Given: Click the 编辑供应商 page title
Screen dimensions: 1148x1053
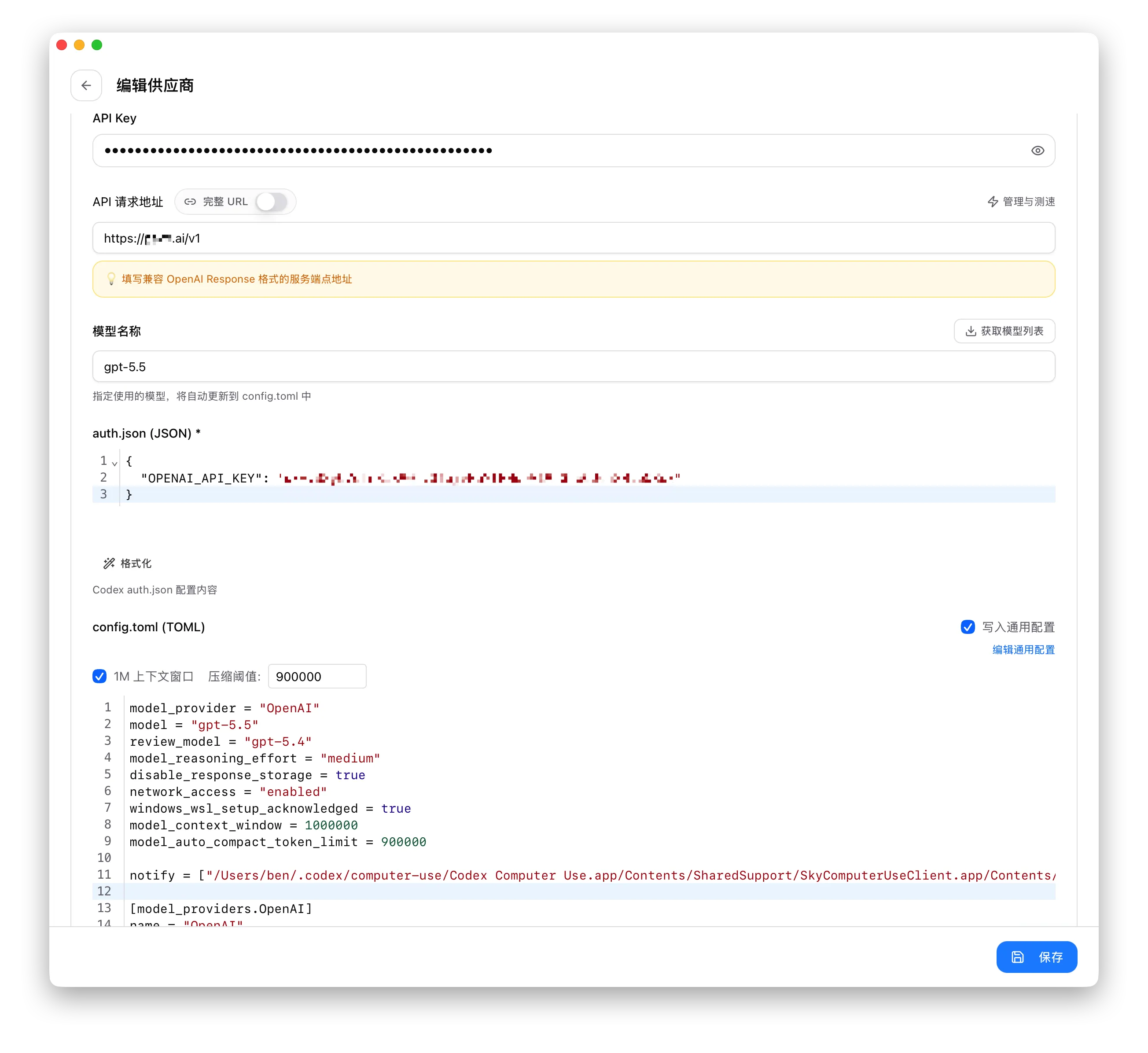Looking at the screenshot, I should tap(155, 85).
